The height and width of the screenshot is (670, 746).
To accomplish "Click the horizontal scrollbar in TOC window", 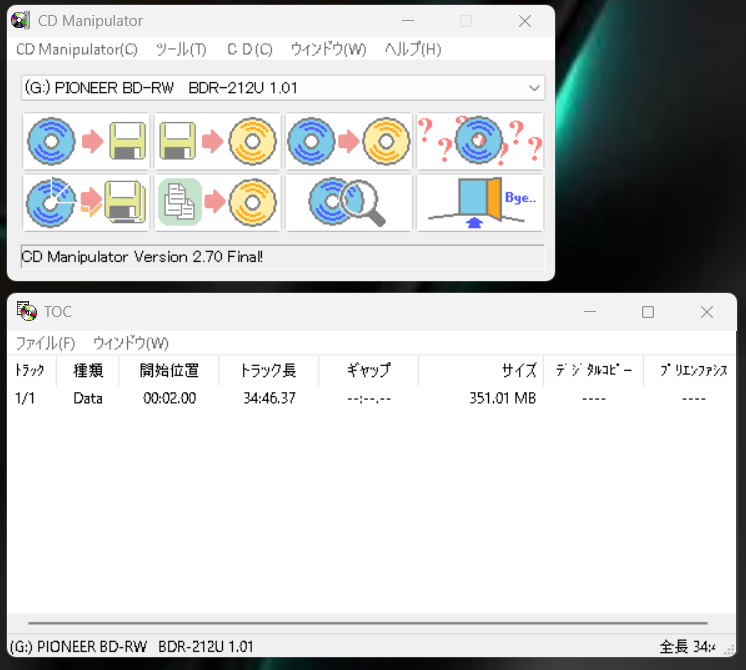I will 368,623.
